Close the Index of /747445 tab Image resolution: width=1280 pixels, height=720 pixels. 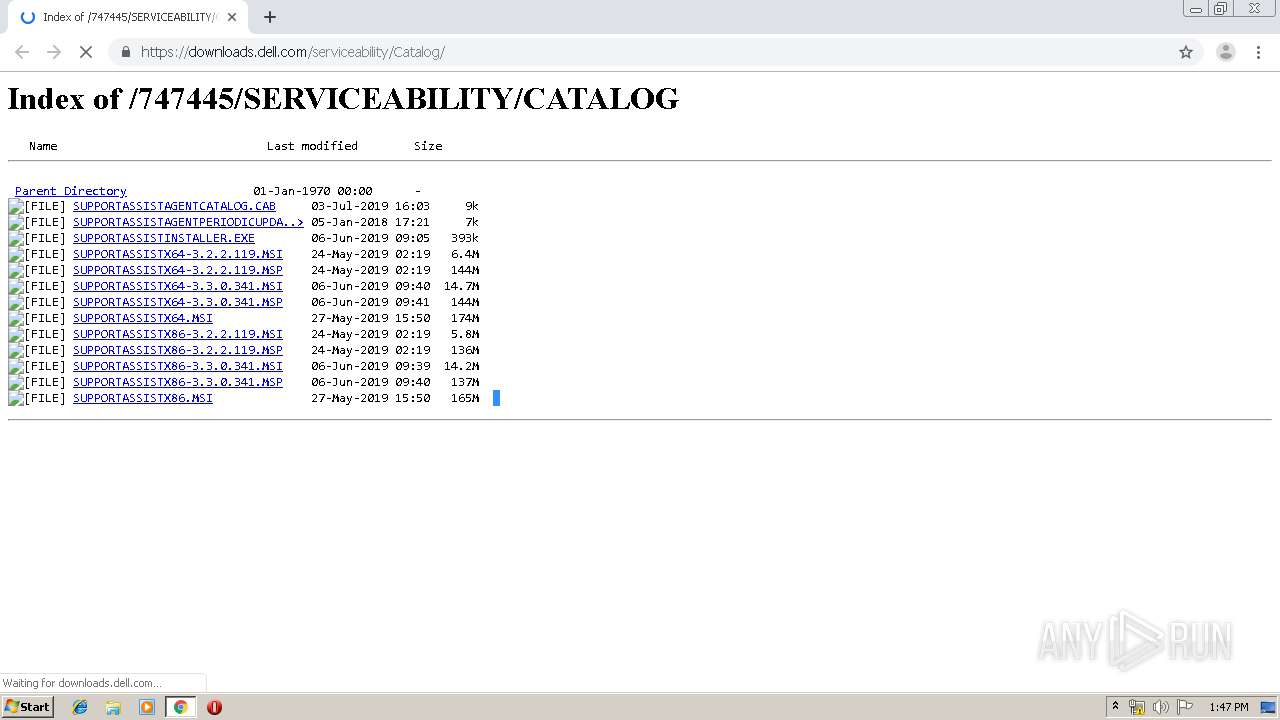point(232,17)
